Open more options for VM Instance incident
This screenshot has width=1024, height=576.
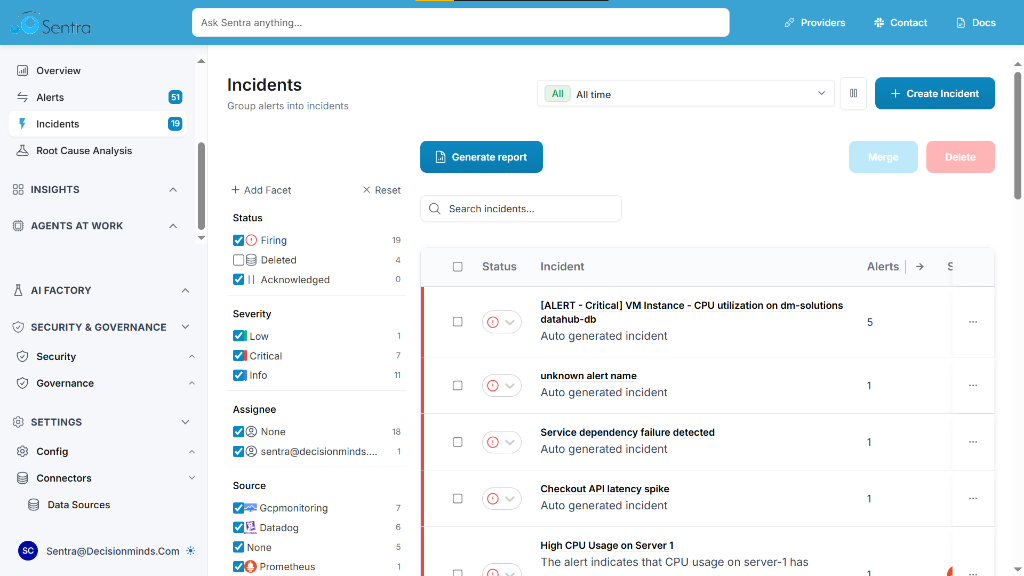click(x=973, y=322)
